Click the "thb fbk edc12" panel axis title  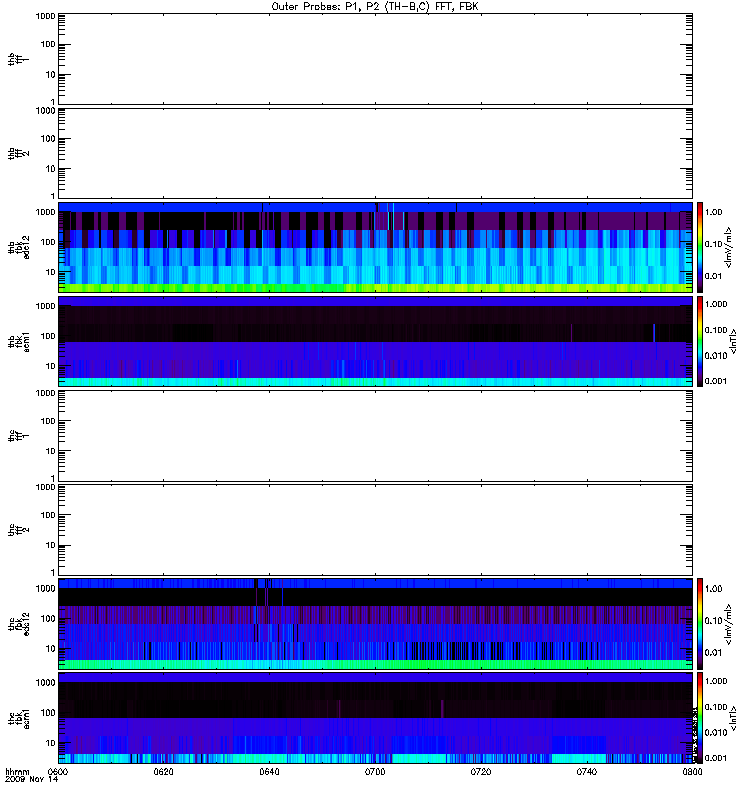[x=18, y=247]
